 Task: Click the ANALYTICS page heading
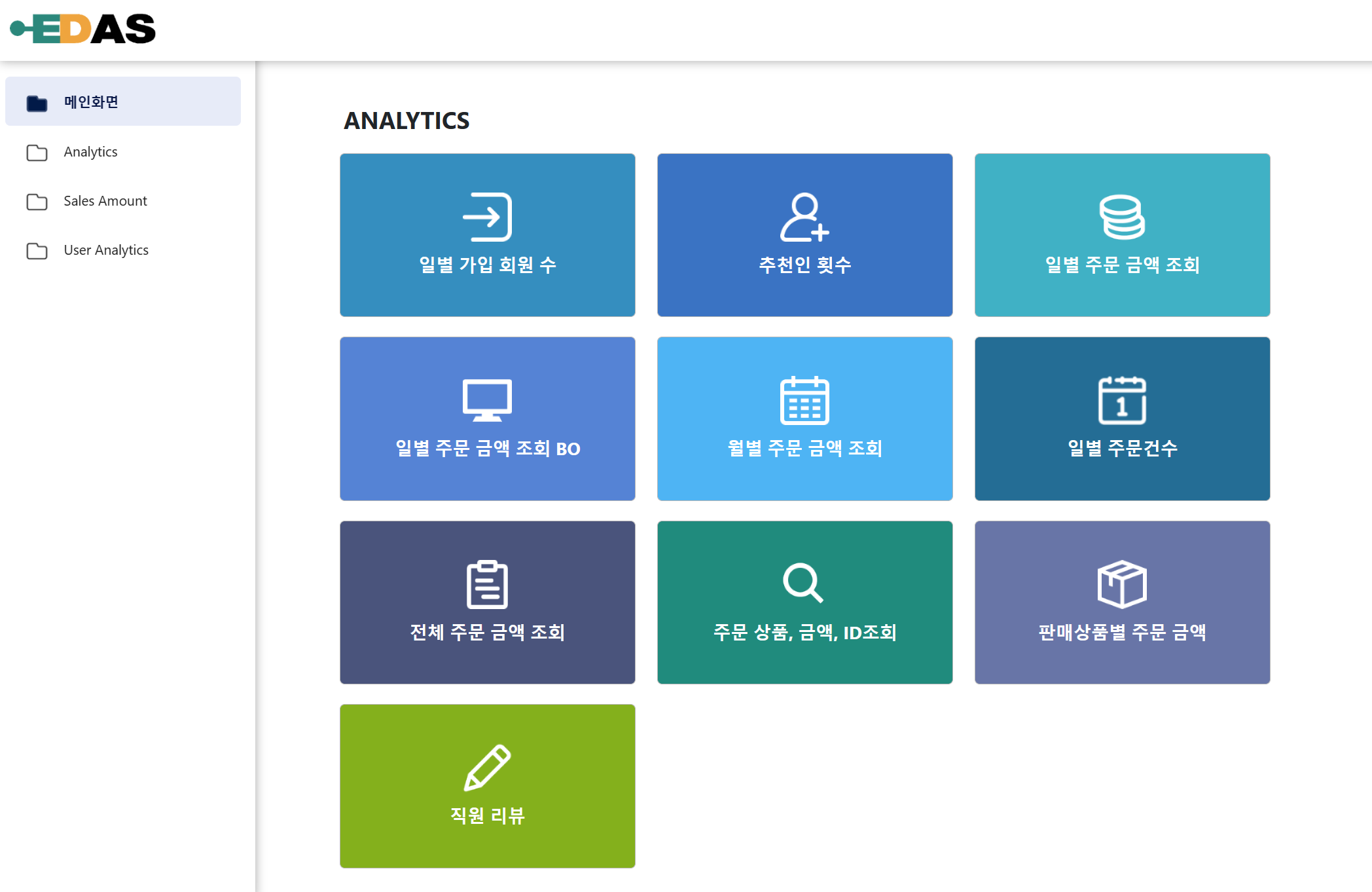coord(407,121)
